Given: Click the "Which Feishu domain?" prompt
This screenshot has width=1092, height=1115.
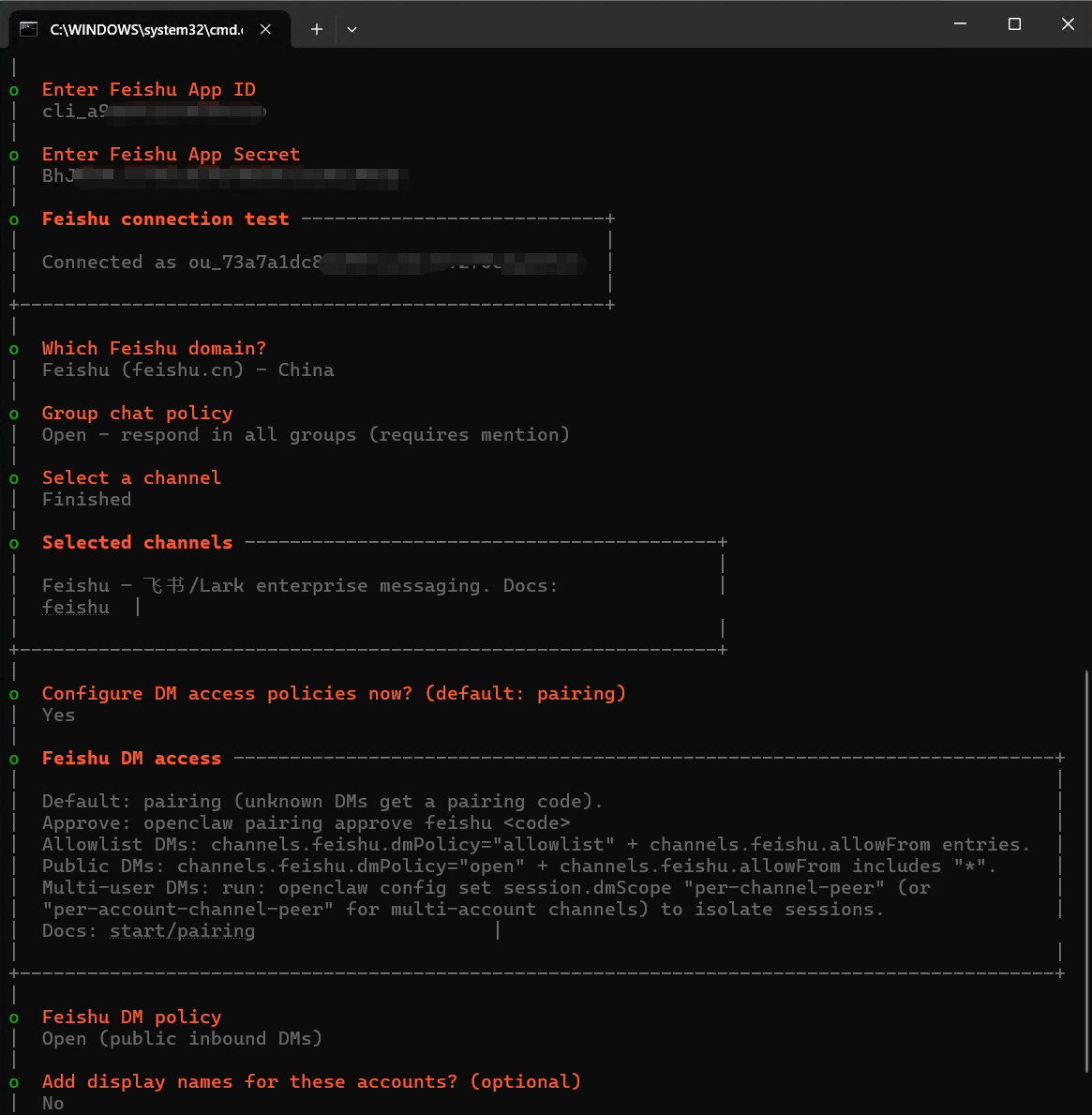Looking at the screenshot, I should [155, 349].
